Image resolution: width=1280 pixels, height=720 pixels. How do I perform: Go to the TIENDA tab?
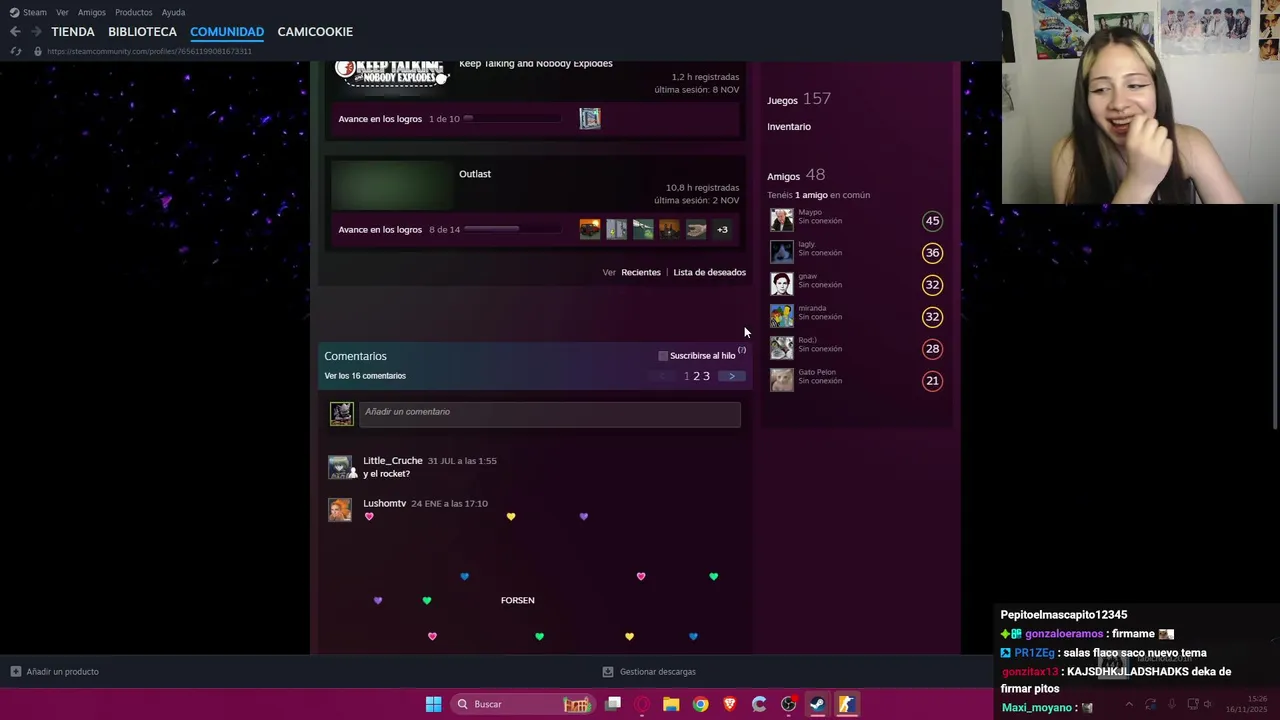coord(72,32)
